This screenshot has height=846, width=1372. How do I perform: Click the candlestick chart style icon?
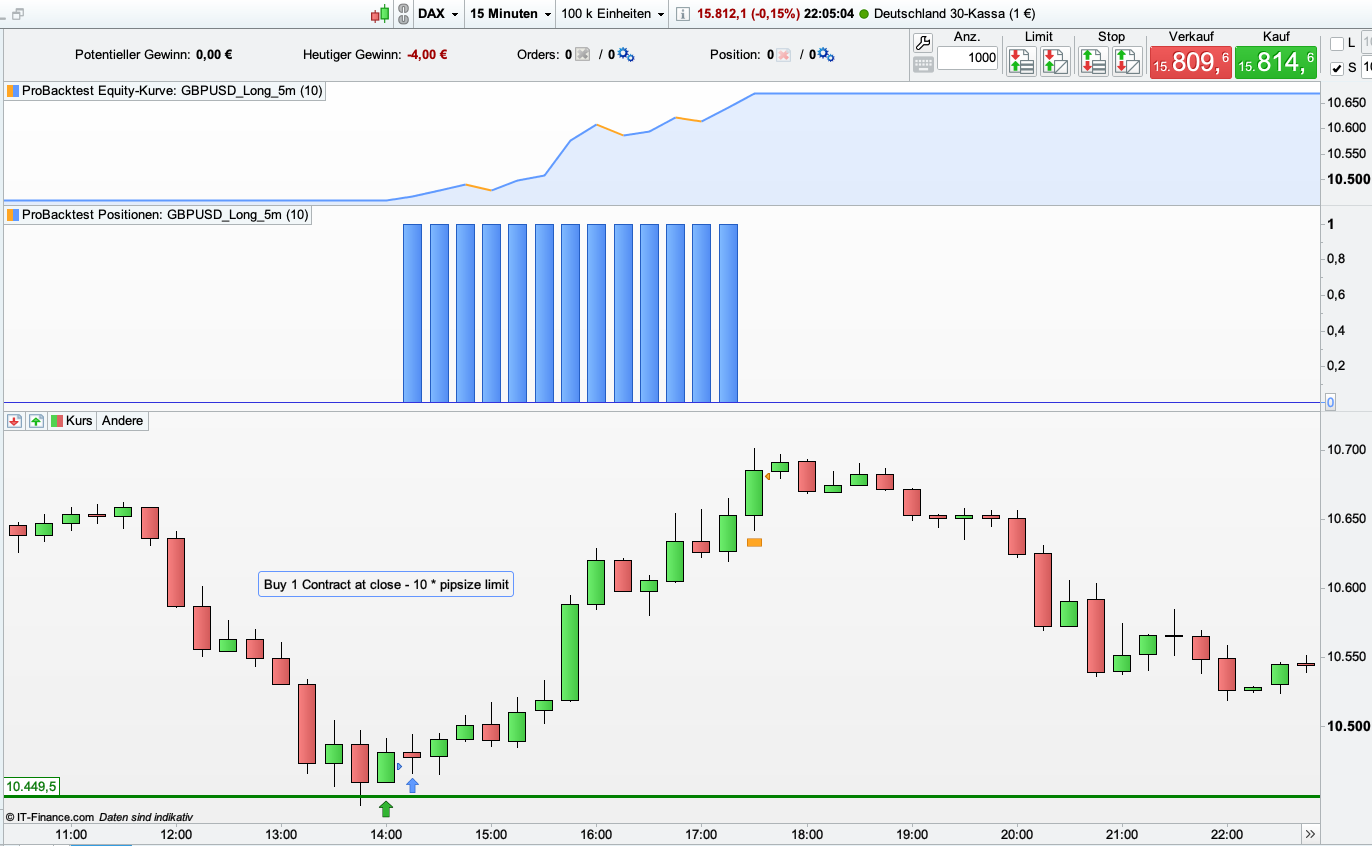point(379,14)
